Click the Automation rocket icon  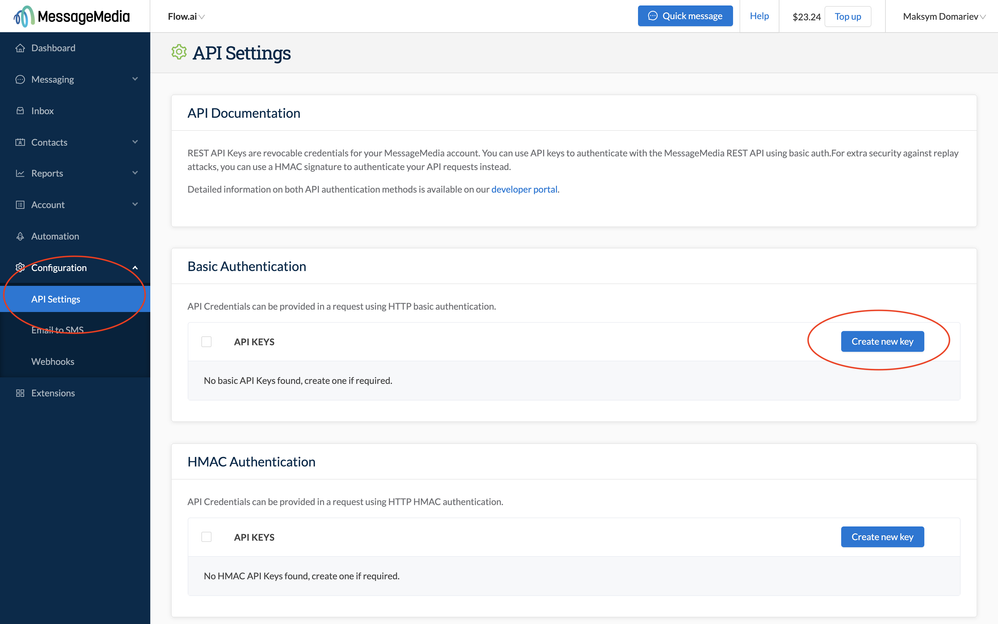point(20,236)
